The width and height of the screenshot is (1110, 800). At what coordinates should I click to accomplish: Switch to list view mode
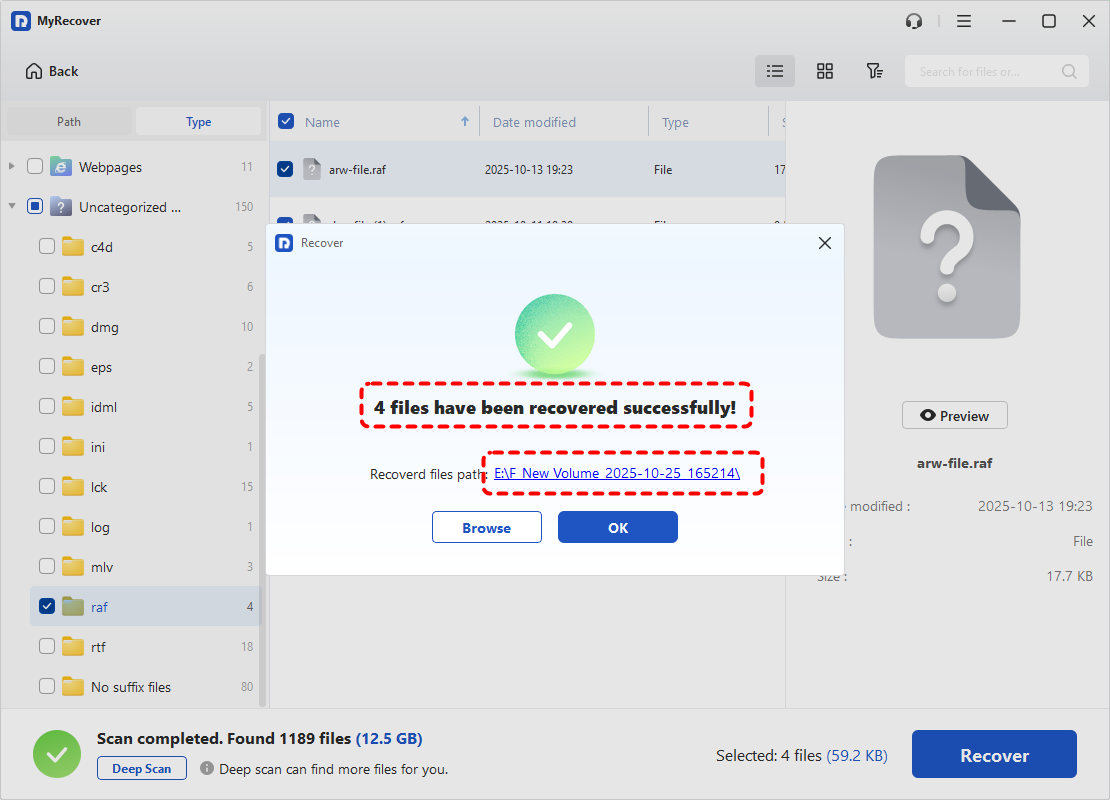(774, 71)
